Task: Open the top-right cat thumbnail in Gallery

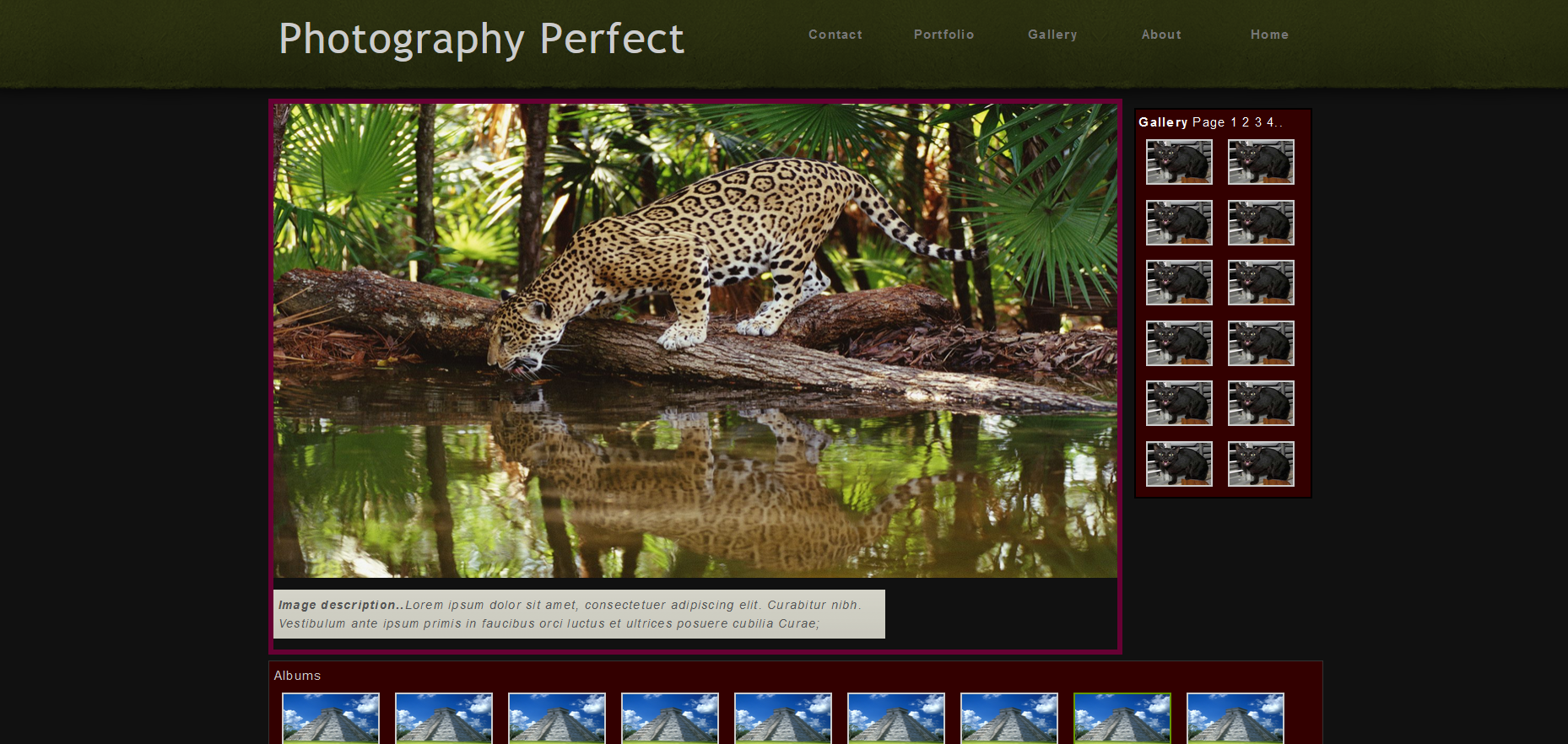Action: tap(1261, 162)
